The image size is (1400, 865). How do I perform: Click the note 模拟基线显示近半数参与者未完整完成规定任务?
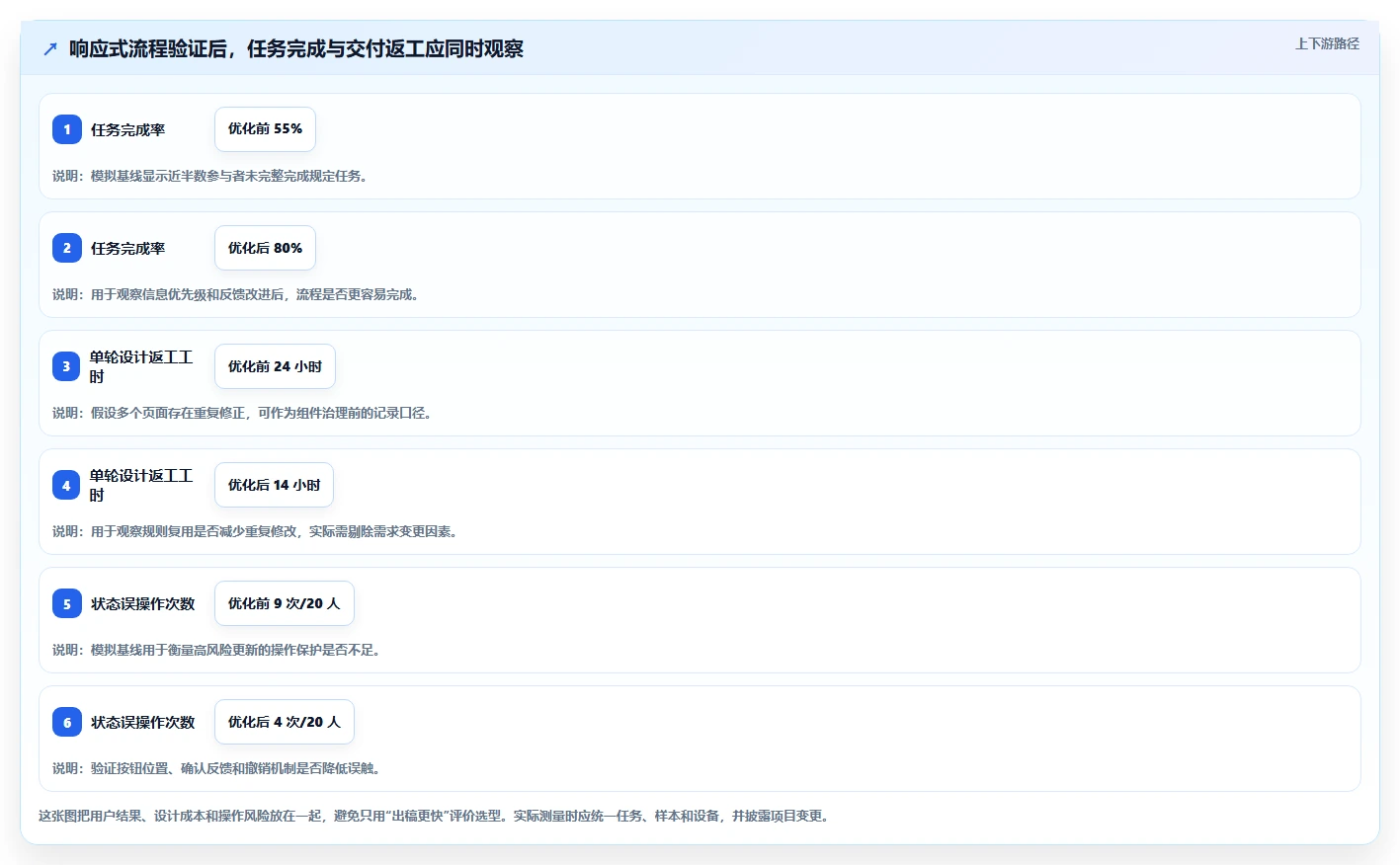click(x=209, y=176)
